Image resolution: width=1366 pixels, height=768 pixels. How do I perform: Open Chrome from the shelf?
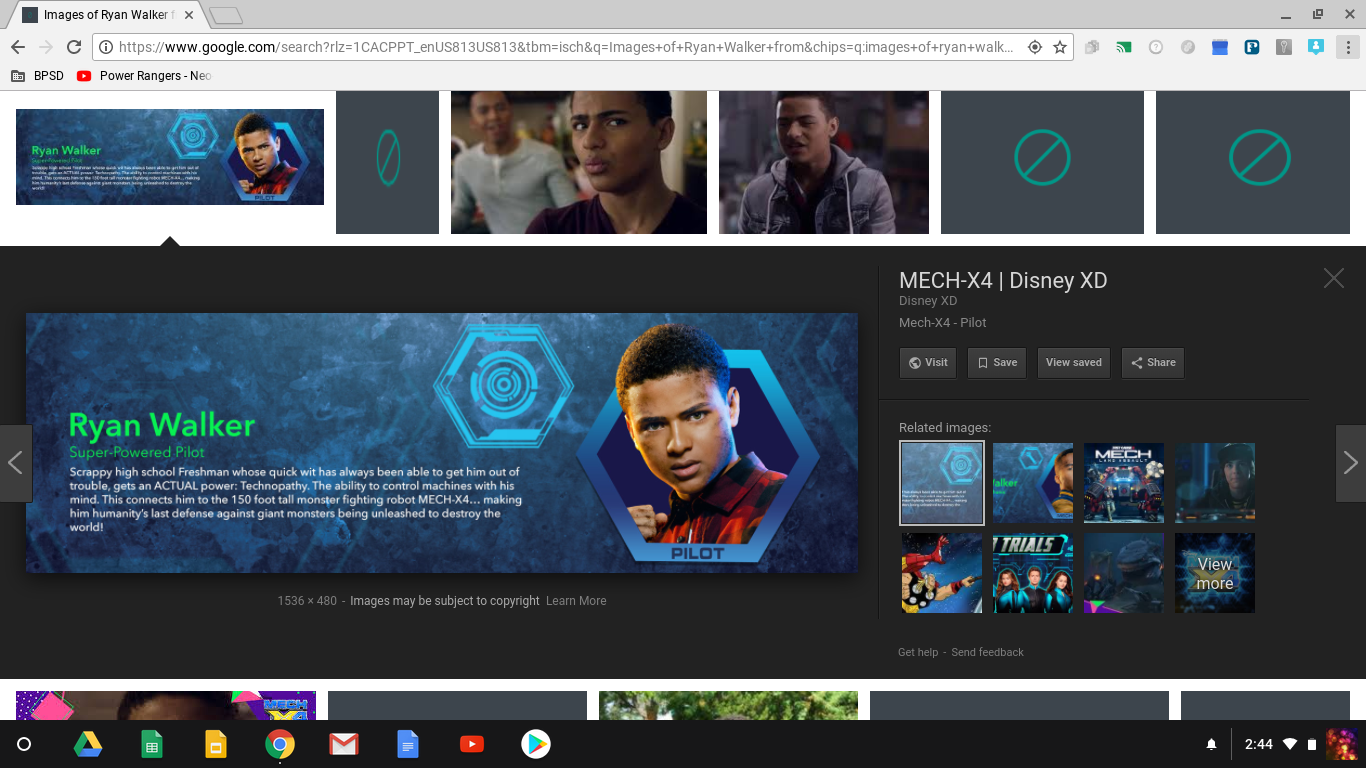280,744
